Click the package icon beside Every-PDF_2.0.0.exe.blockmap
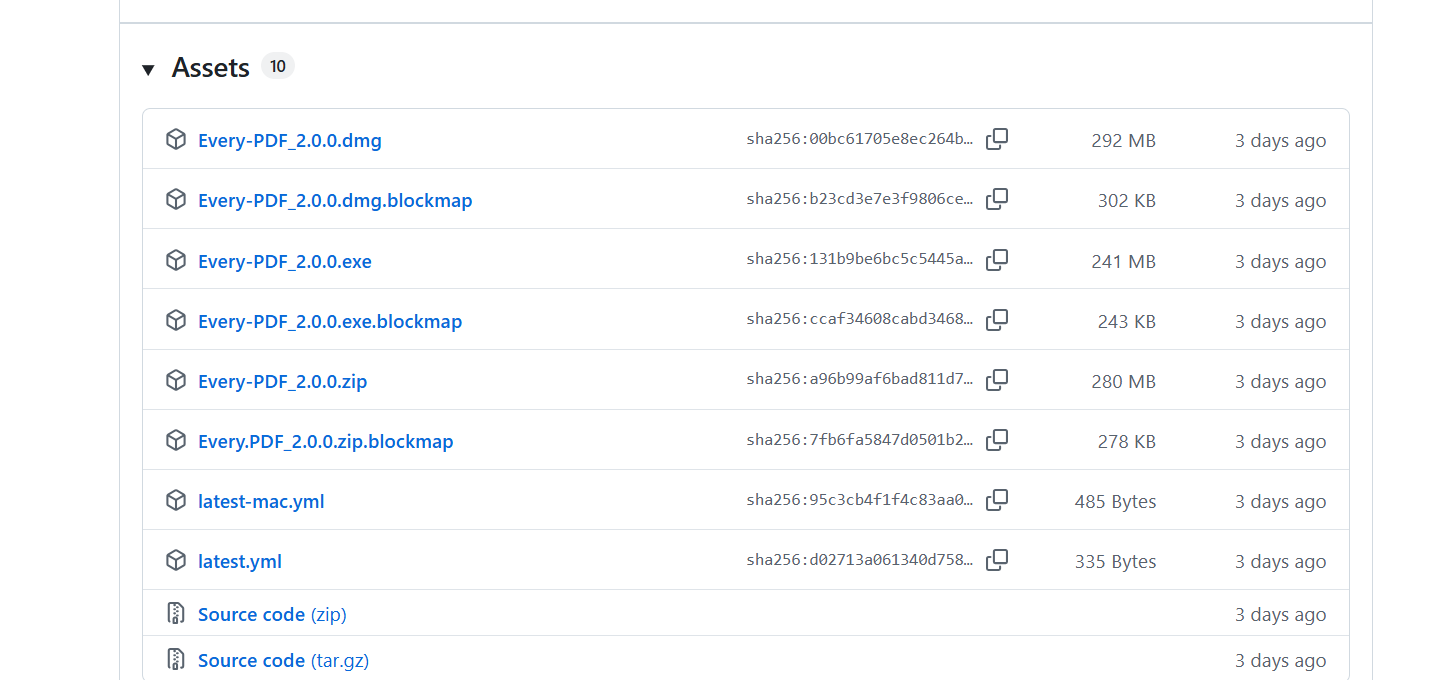Screen dimensions: 1446x680 [176, 320]
